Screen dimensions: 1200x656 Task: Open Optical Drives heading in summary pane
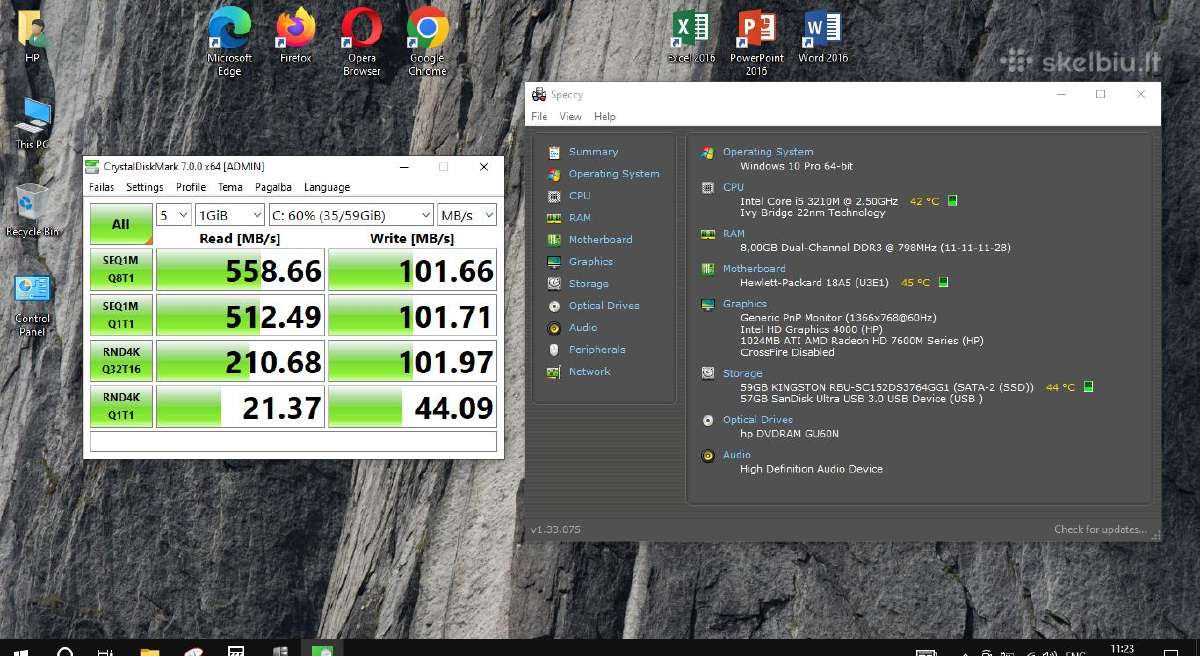[x=758, y=420]
